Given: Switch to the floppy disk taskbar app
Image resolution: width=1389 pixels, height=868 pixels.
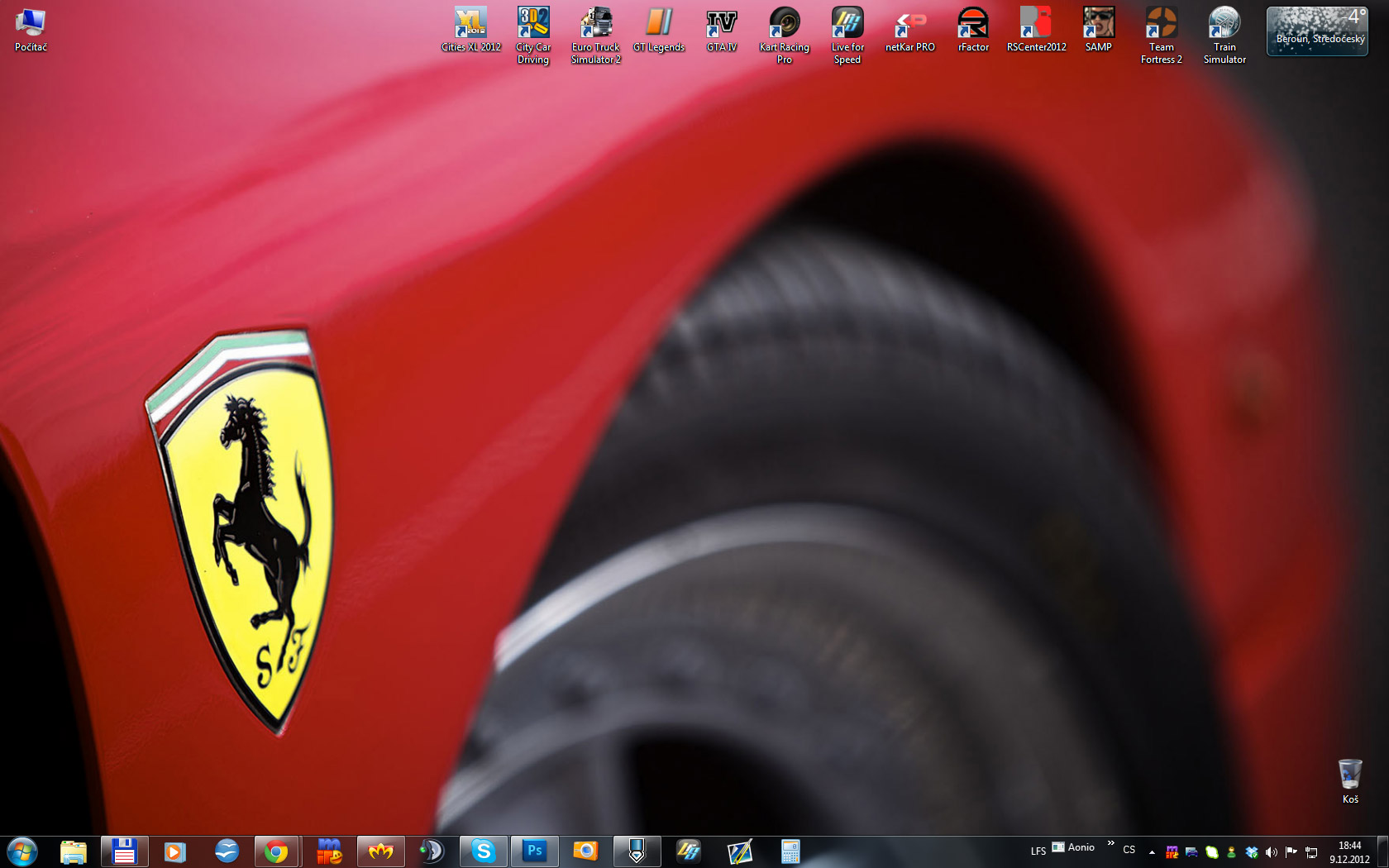Looking at the screenshot, I should point(125,851).
